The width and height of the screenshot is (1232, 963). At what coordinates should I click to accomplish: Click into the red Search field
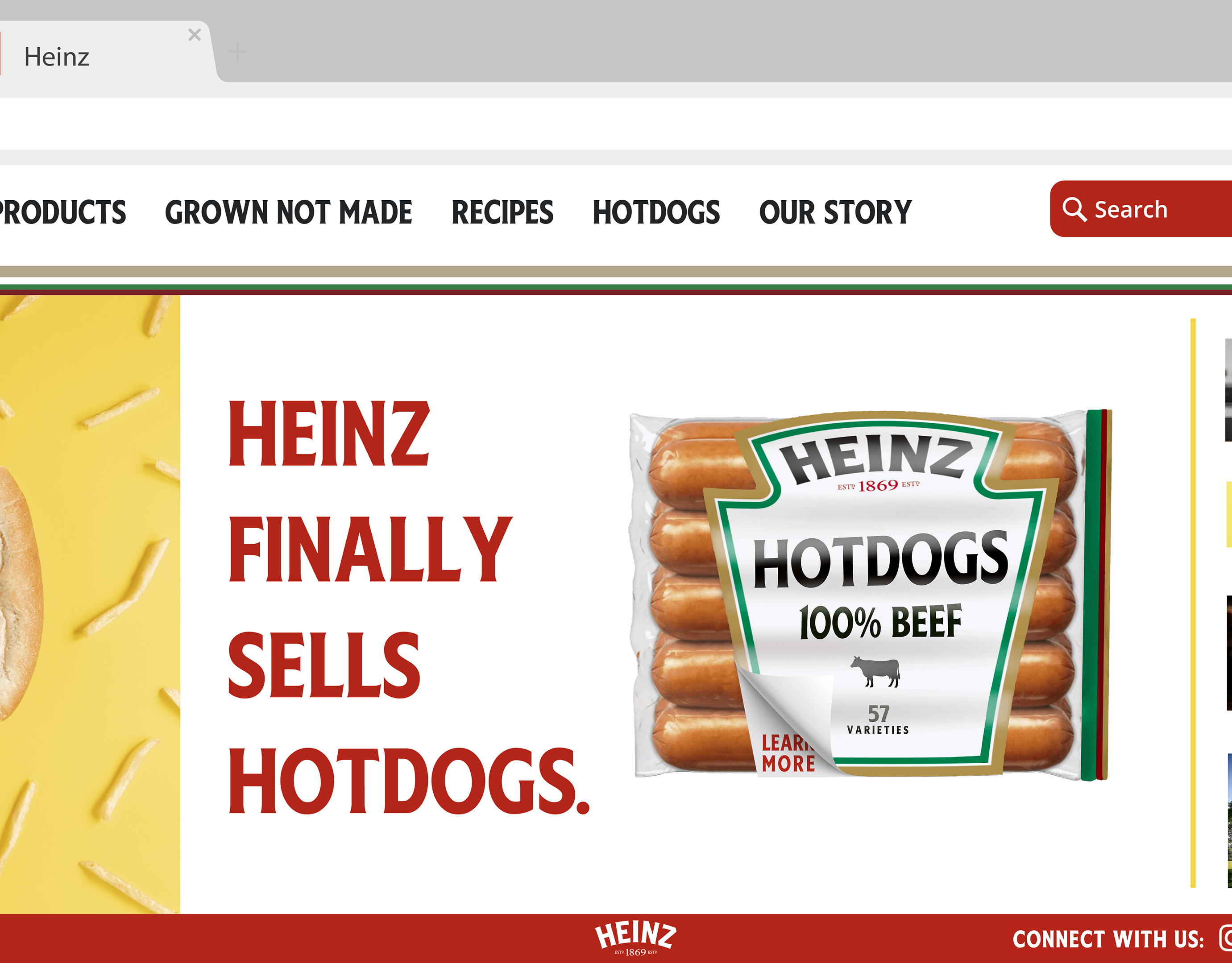coord(1141,209)
